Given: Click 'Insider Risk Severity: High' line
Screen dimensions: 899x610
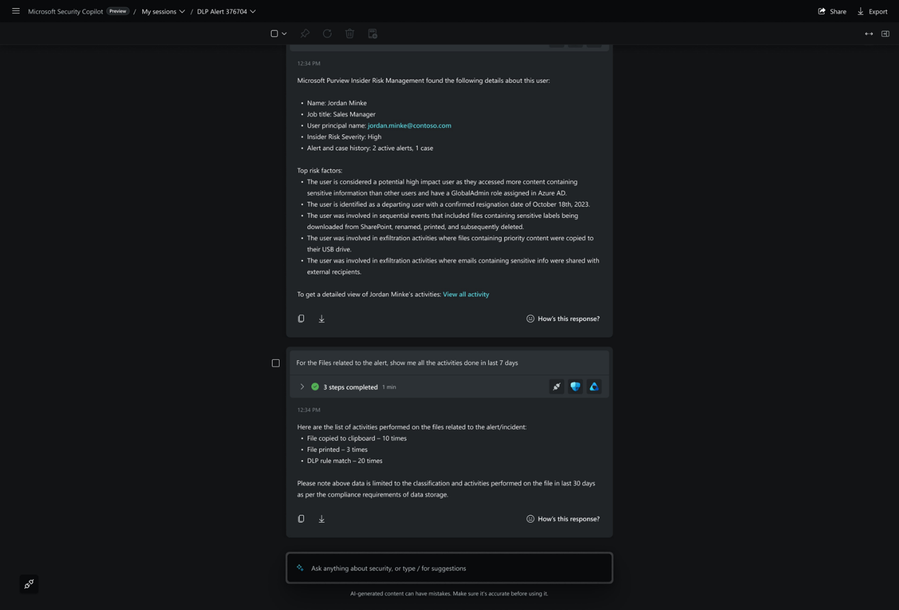Looking at the screenshot, I should tap(344, 137).
